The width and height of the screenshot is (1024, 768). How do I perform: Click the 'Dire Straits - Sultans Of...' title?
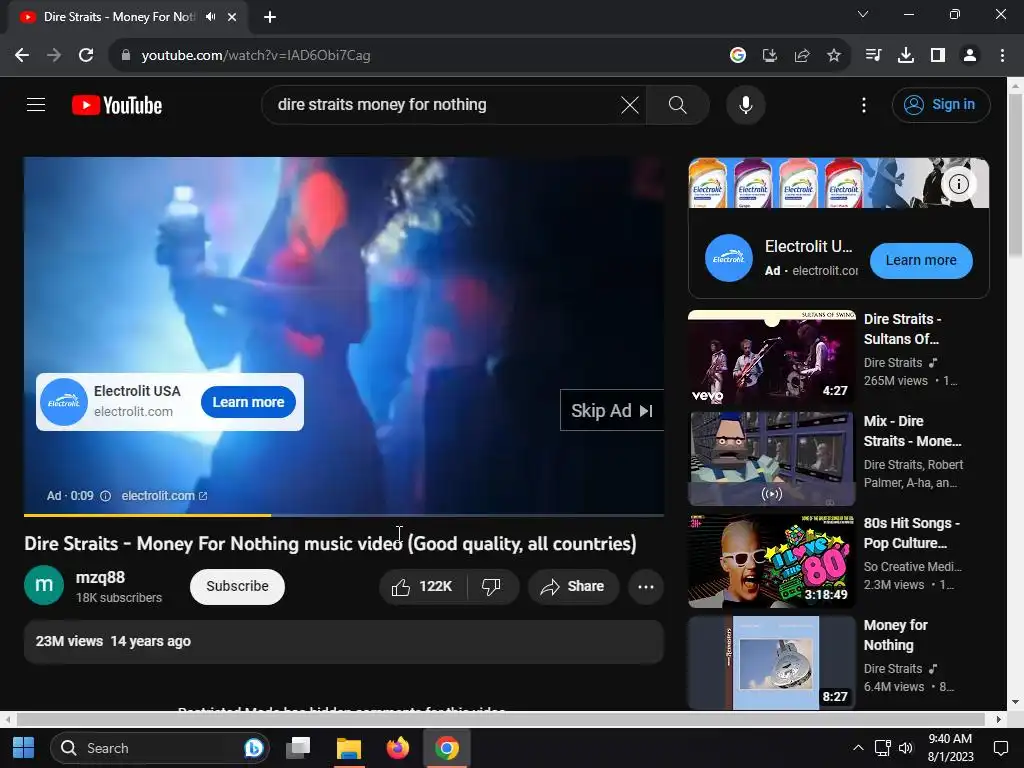[x=903, y=329]
